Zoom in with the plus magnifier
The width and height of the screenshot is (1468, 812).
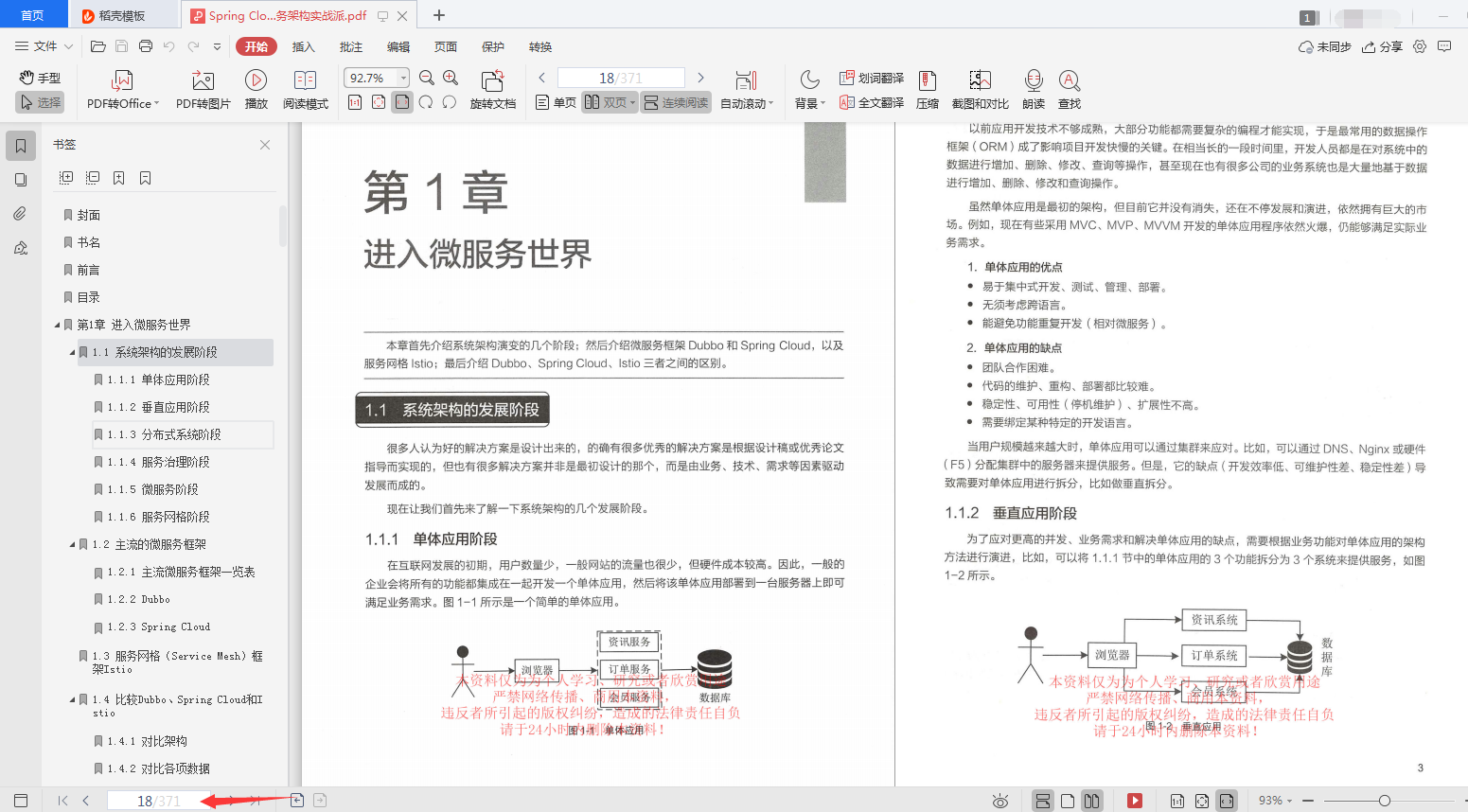click(x=451, y=78)
